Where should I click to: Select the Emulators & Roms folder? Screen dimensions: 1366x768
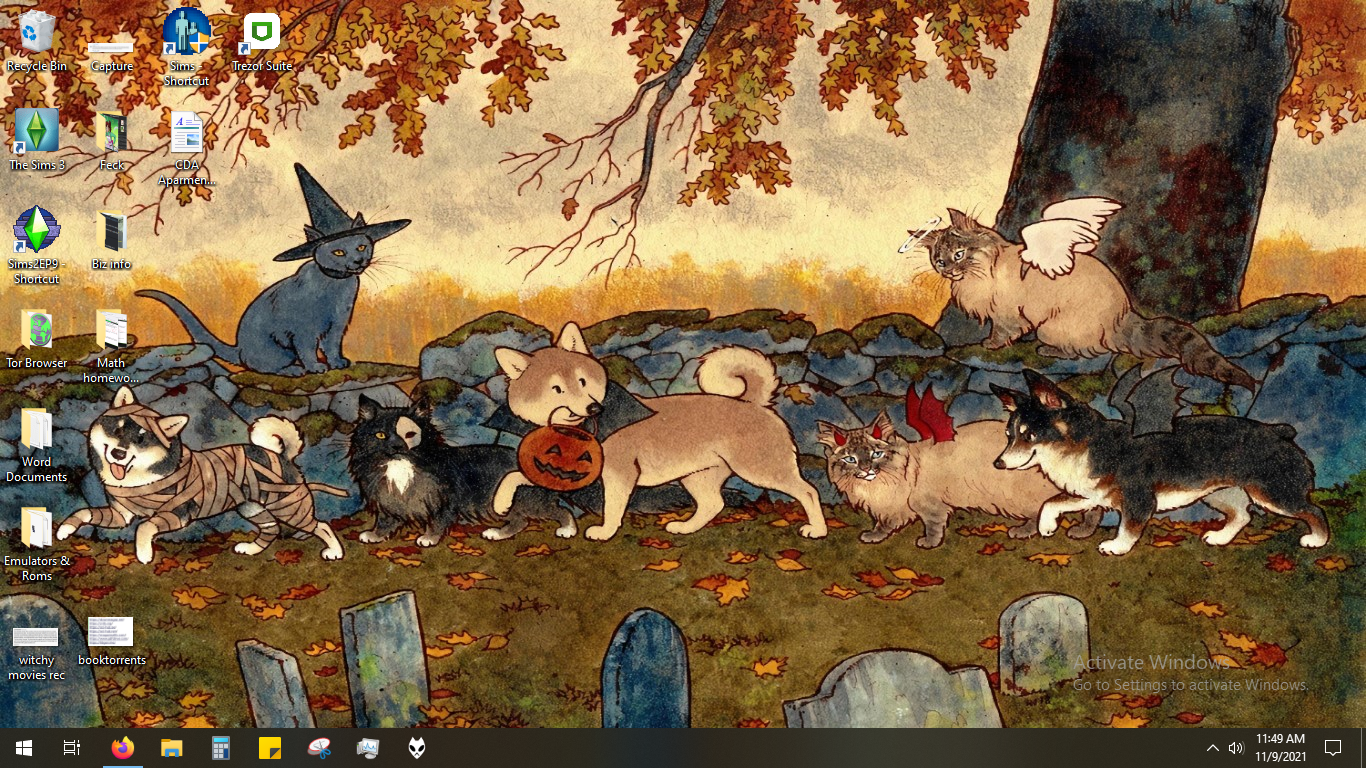37,544
